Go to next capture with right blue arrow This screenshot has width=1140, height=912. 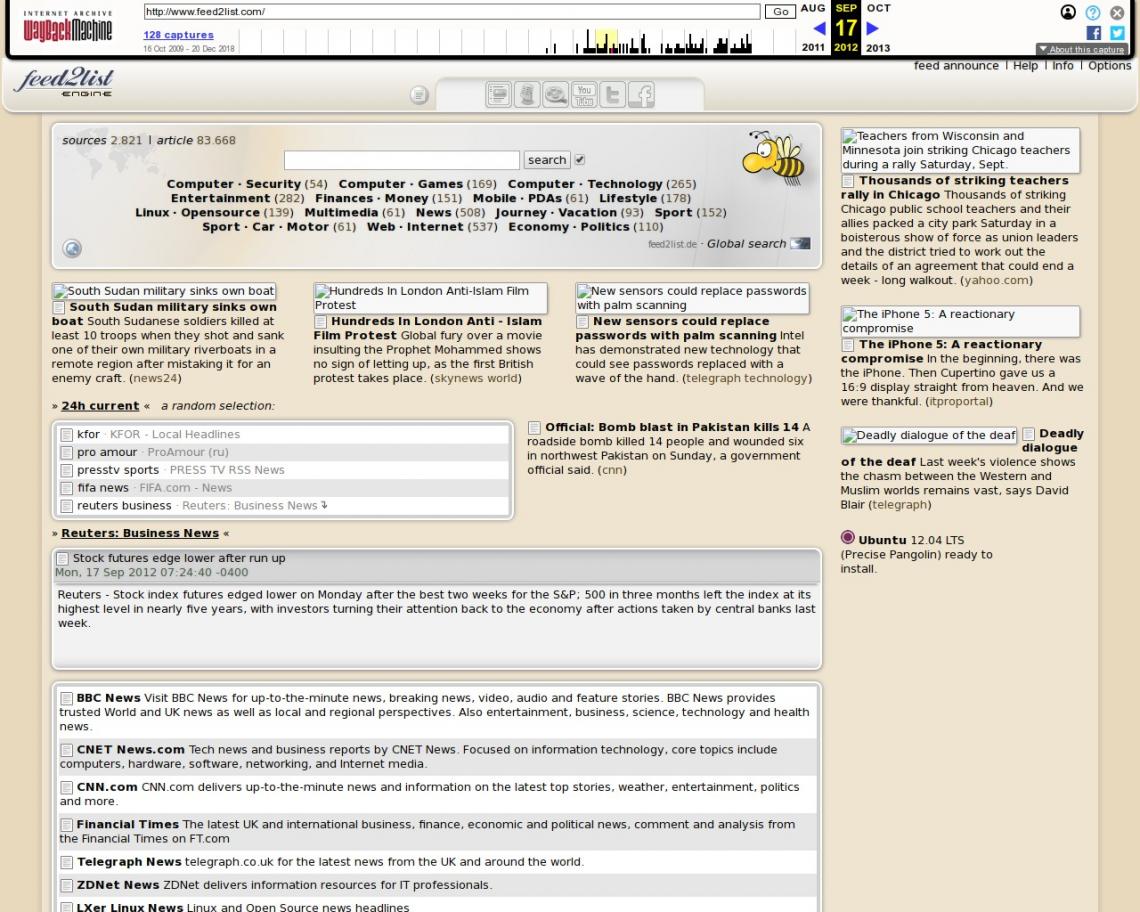pyautogui.click(x=872, y=28)
